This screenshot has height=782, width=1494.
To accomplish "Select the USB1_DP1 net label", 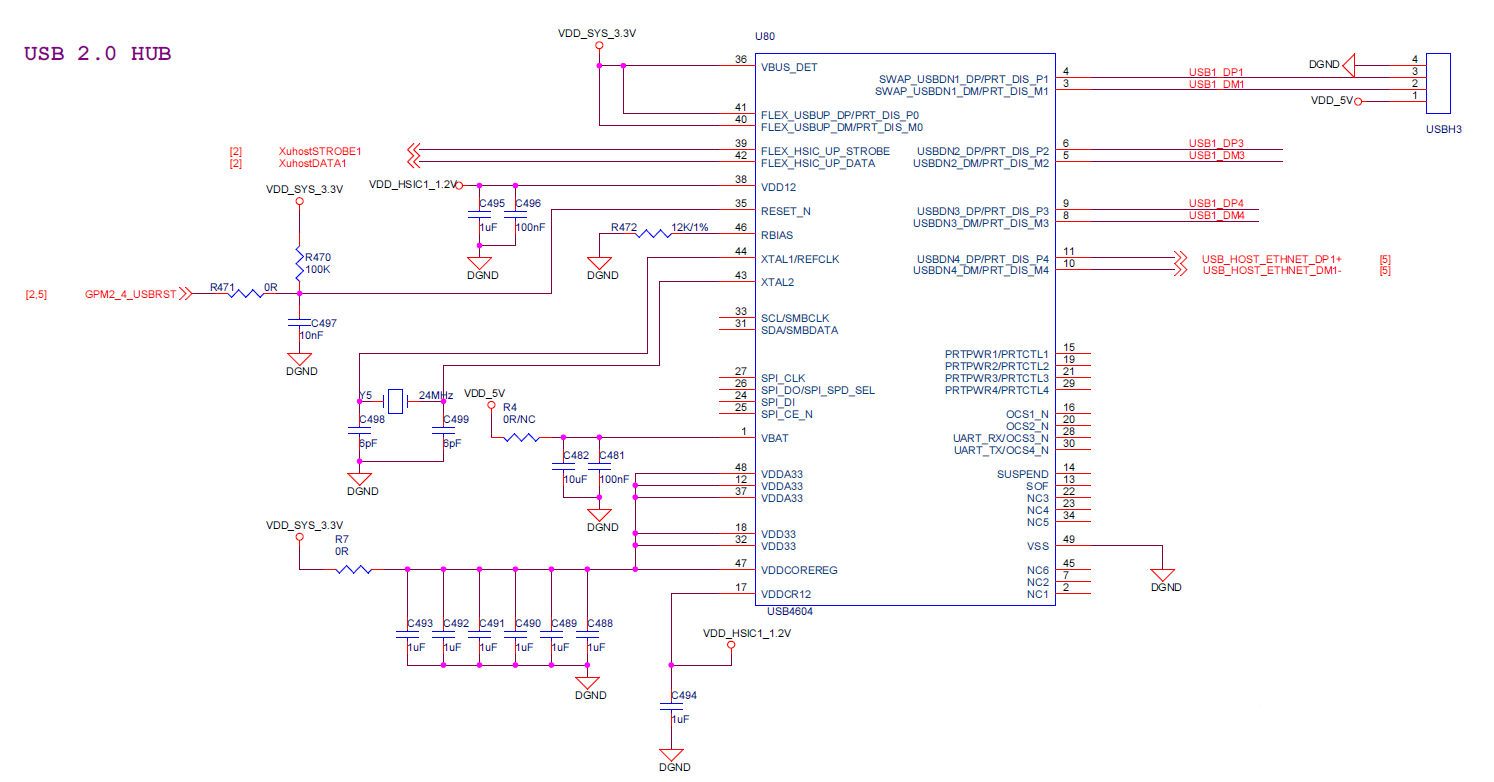I will (x=1215, y=73).
